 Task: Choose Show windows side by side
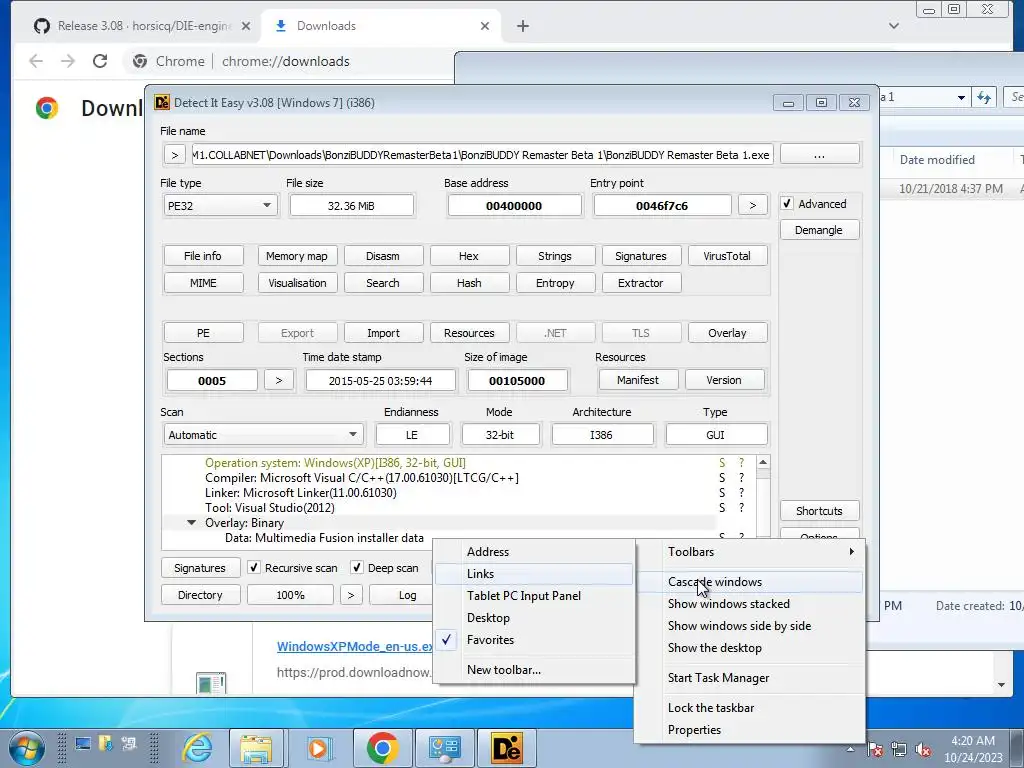point(749,626)
